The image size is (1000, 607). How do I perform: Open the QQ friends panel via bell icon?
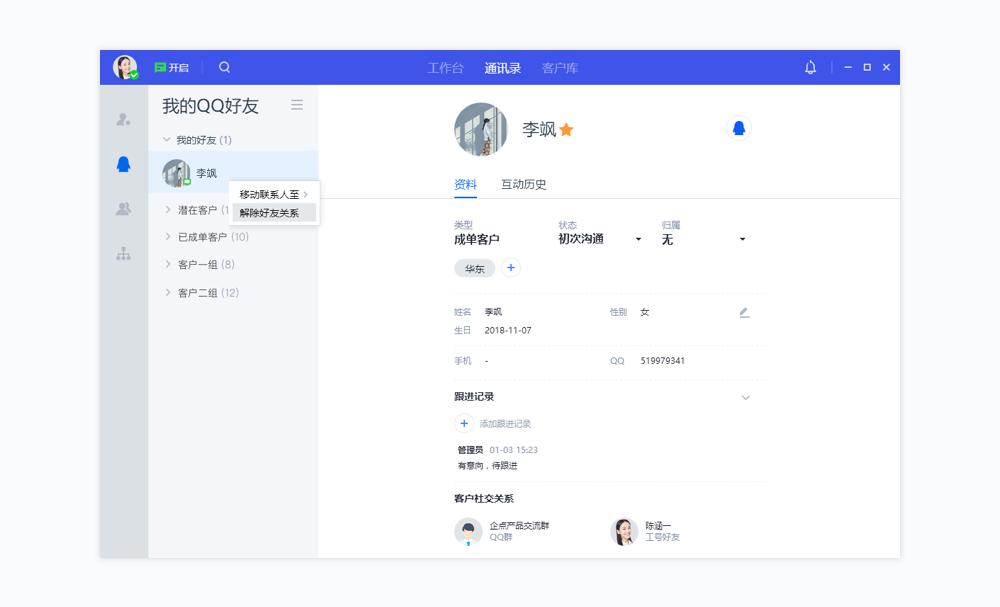[x=124, y=165]
